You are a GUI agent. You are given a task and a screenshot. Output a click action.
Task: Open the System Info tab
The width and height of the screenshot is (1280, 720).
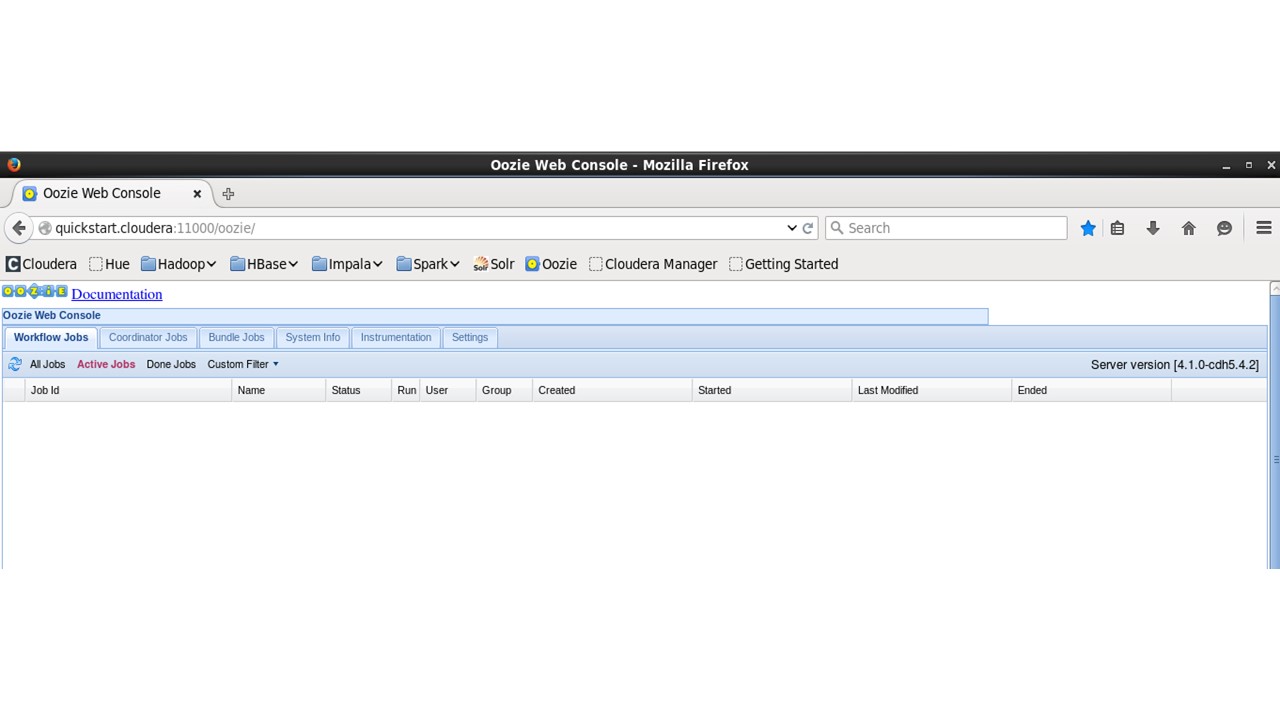(313, 337)
